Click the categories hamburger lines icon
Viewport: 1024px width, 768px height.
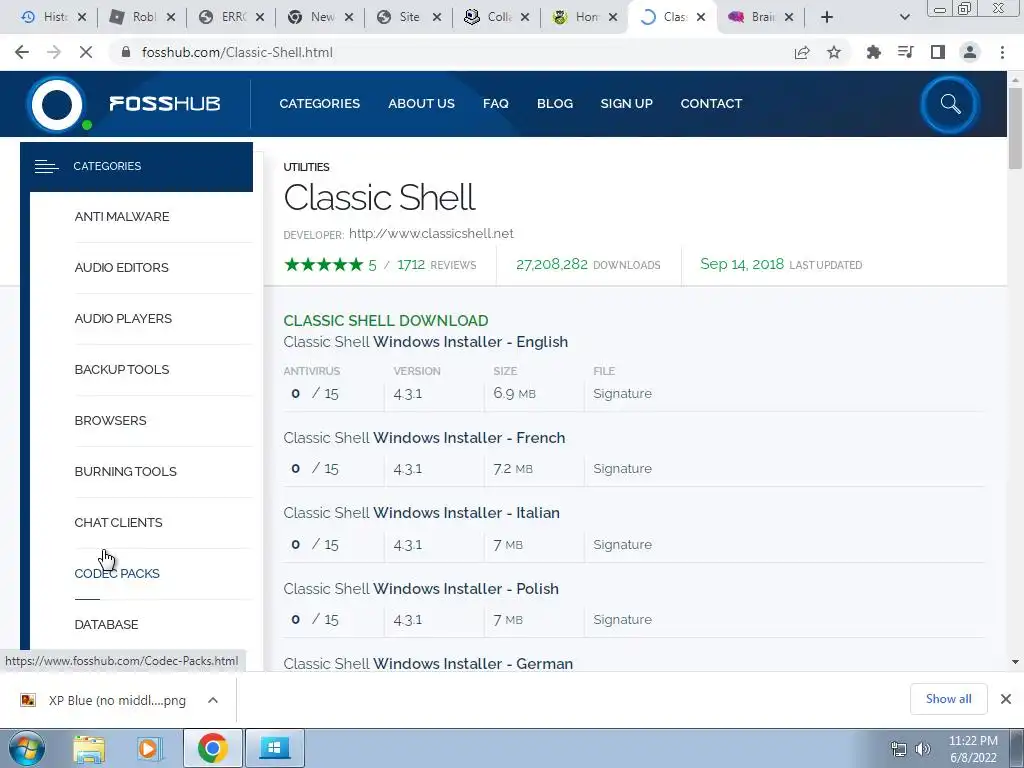[x=46, y=167]
